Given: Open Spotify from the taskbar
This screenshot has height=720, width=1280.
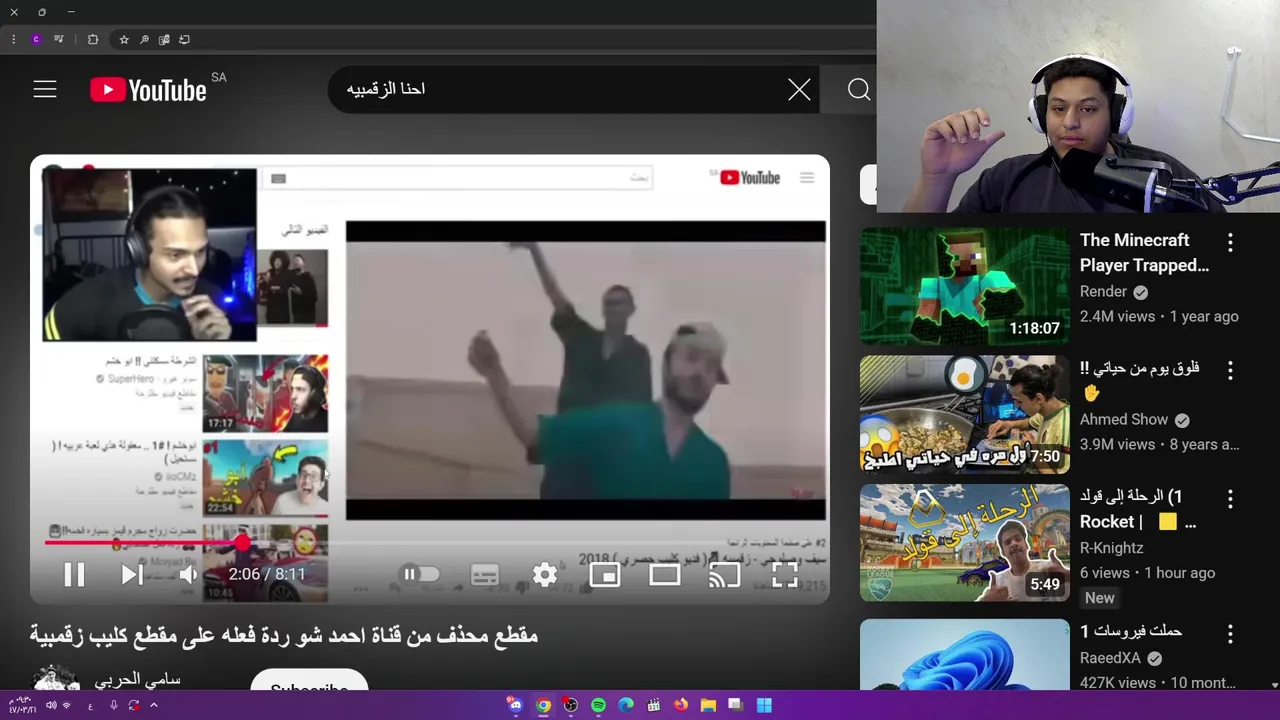Looking at the screenshot, I should pos(598,705).
